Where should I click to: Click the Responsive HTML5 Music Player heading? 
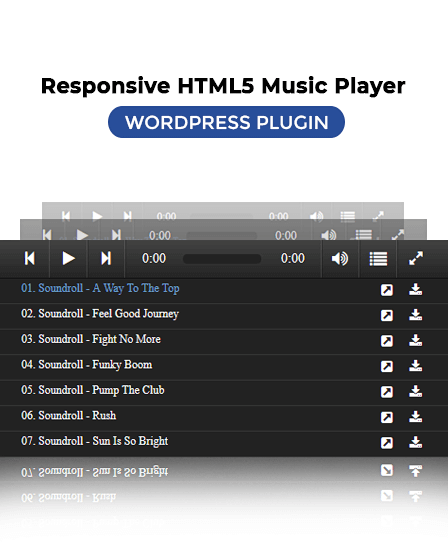point(223,86)
